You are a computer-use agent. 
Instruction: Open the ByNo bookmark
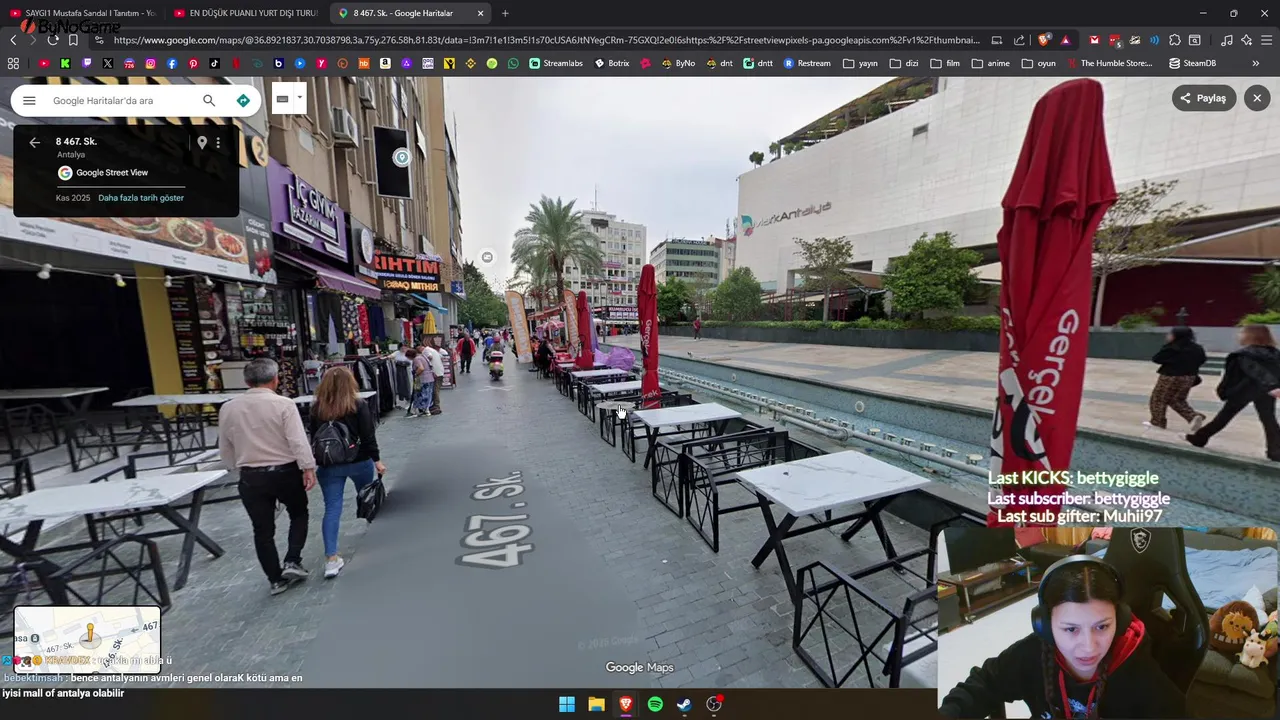pos(678,63)
